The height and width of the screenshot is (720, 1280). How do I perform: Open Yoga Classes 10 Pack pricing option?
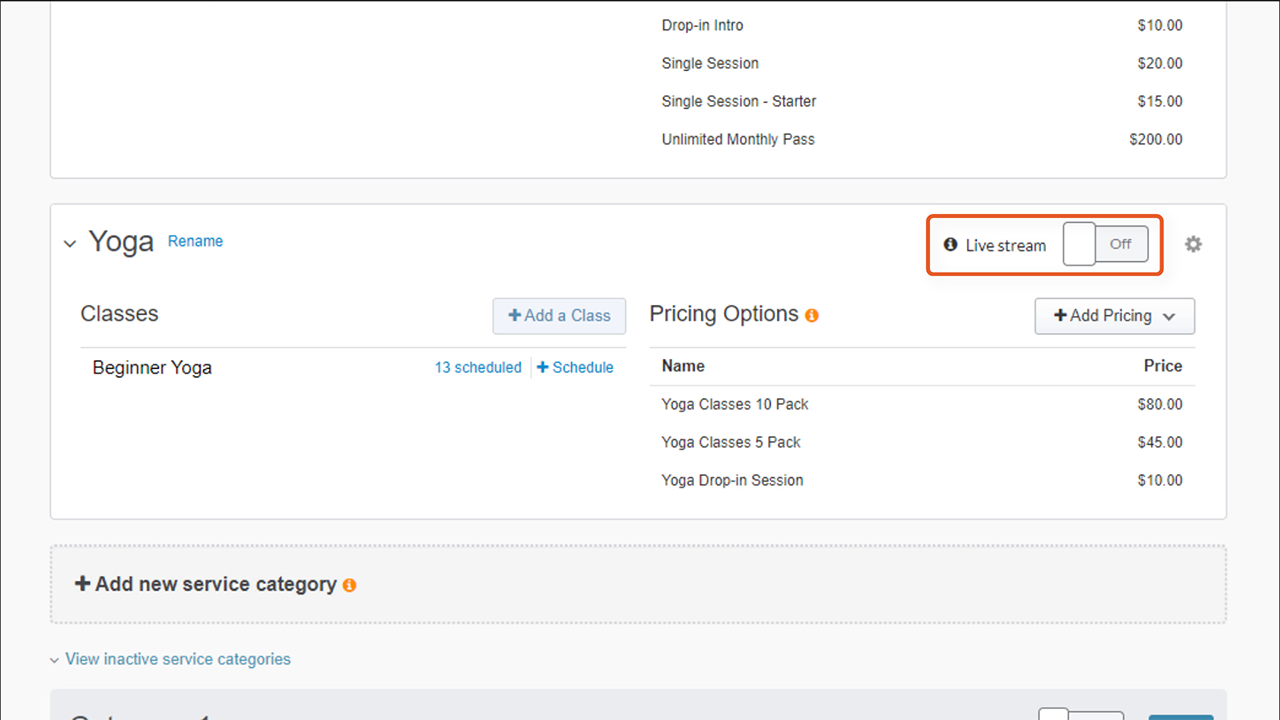735,404
